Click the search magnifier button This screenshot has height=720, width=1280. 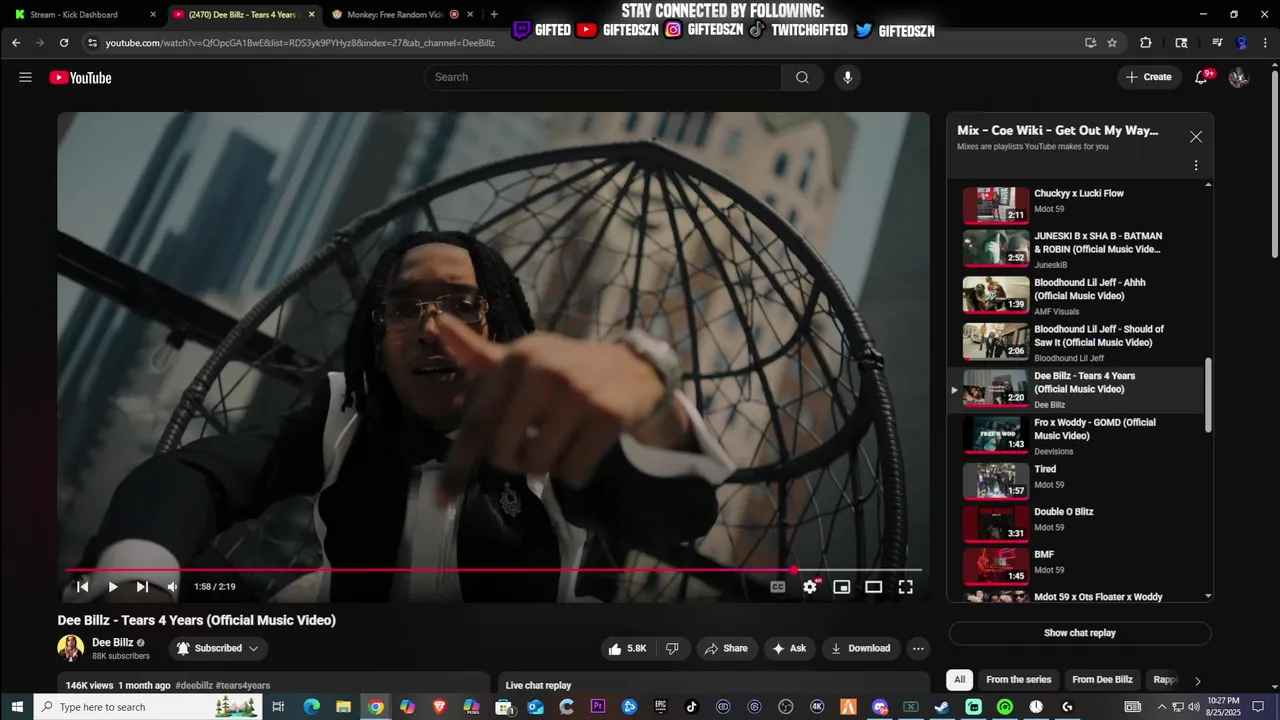[x=802, y=77]
